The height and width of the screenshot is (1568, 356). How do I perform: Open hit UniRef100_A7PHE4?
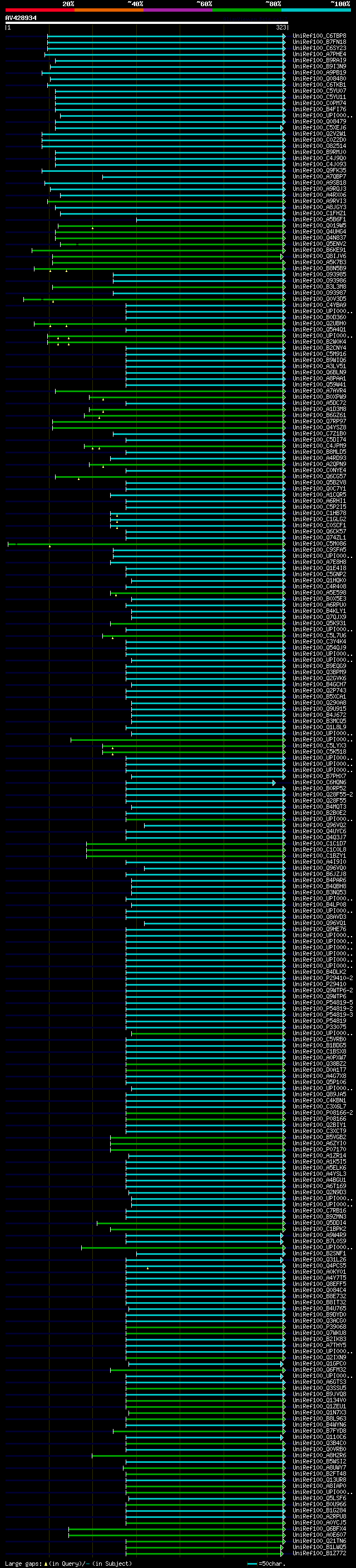(319, 54)
